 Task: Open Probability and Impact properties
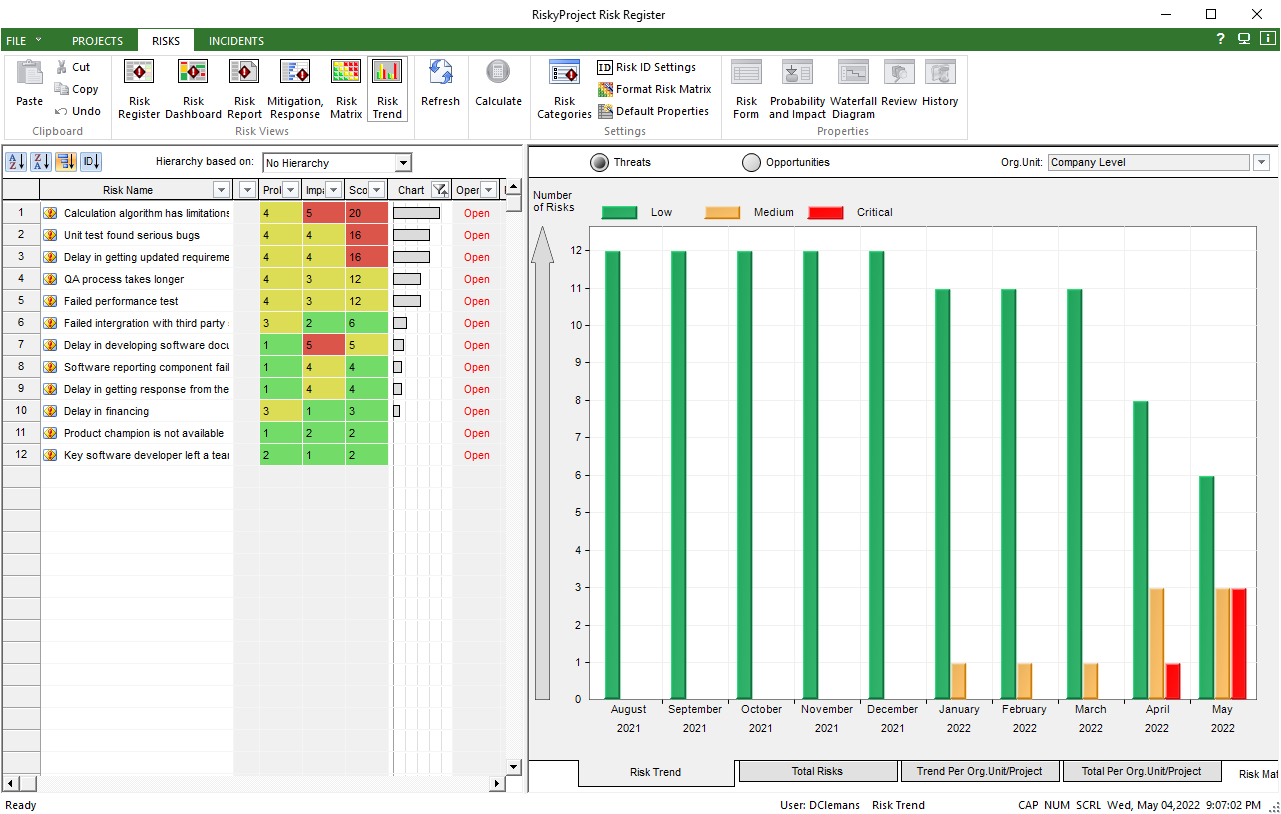tap(797, 88)
